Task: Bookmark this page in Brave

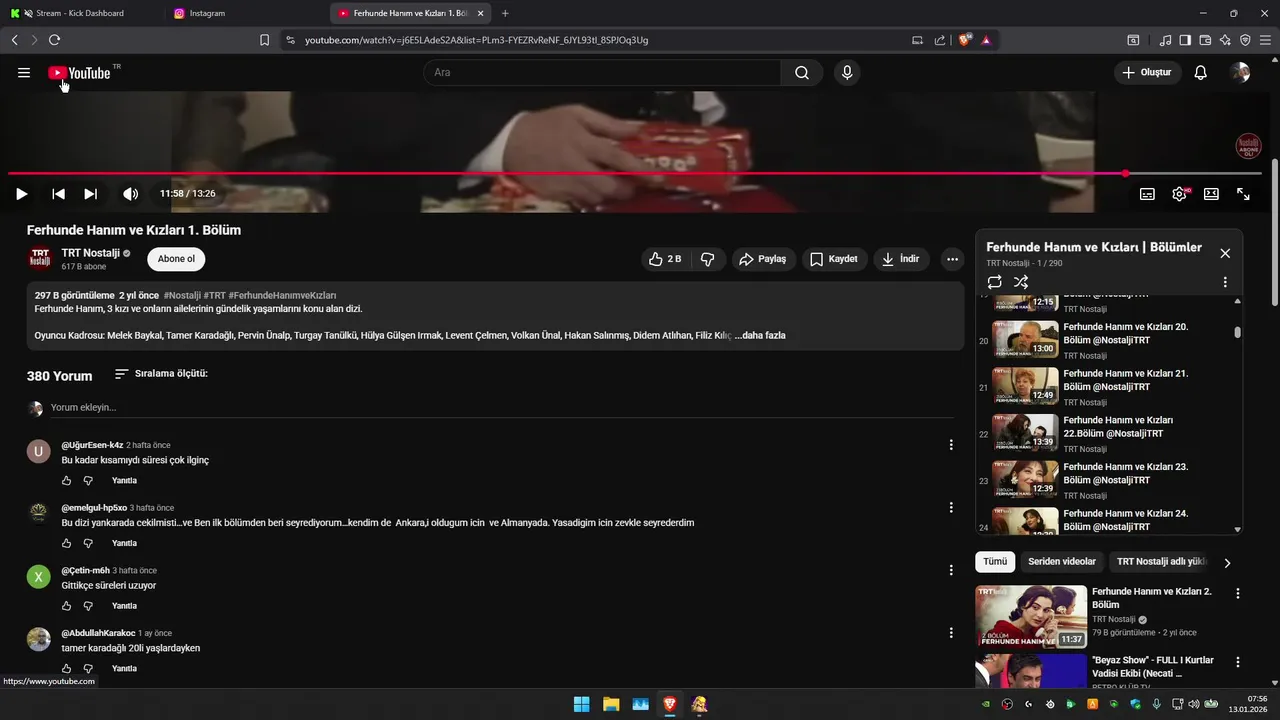Action: click(x=264, y=40)
